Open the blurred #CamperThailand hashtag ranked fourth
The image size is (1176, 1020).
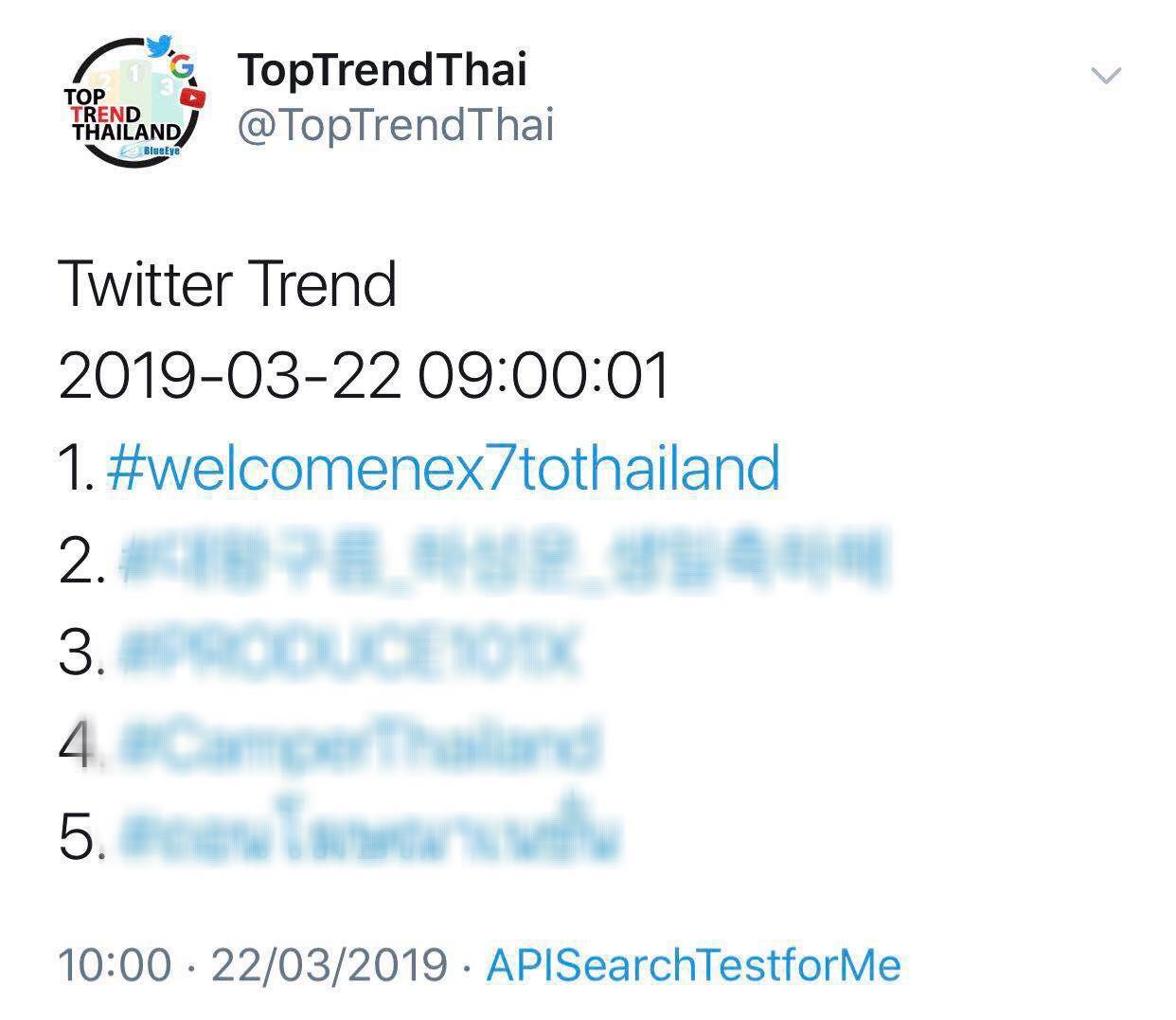point(360,745)
